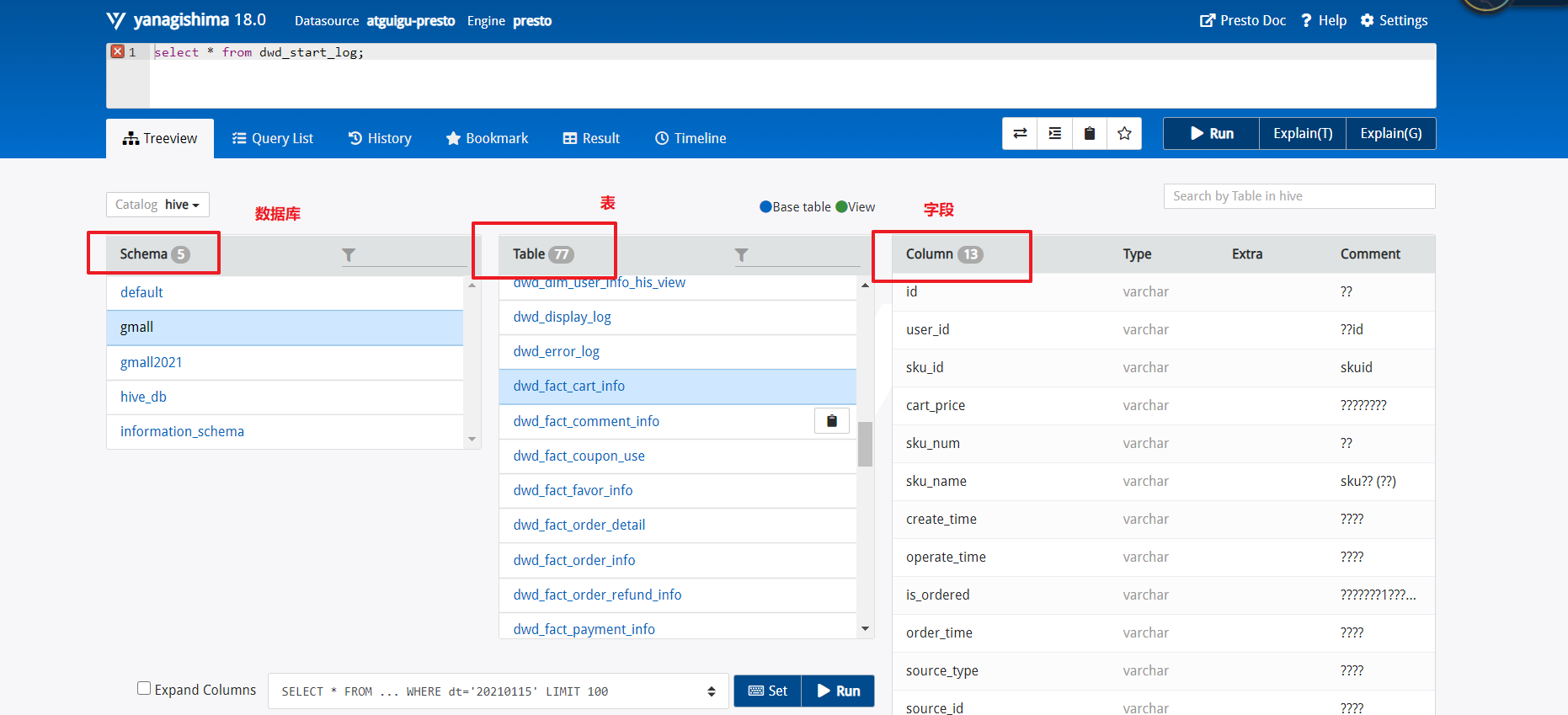The image size is (1568, 715).
Task: Select table dwd_fact_order_refund_info
Action: coord(678,595)
